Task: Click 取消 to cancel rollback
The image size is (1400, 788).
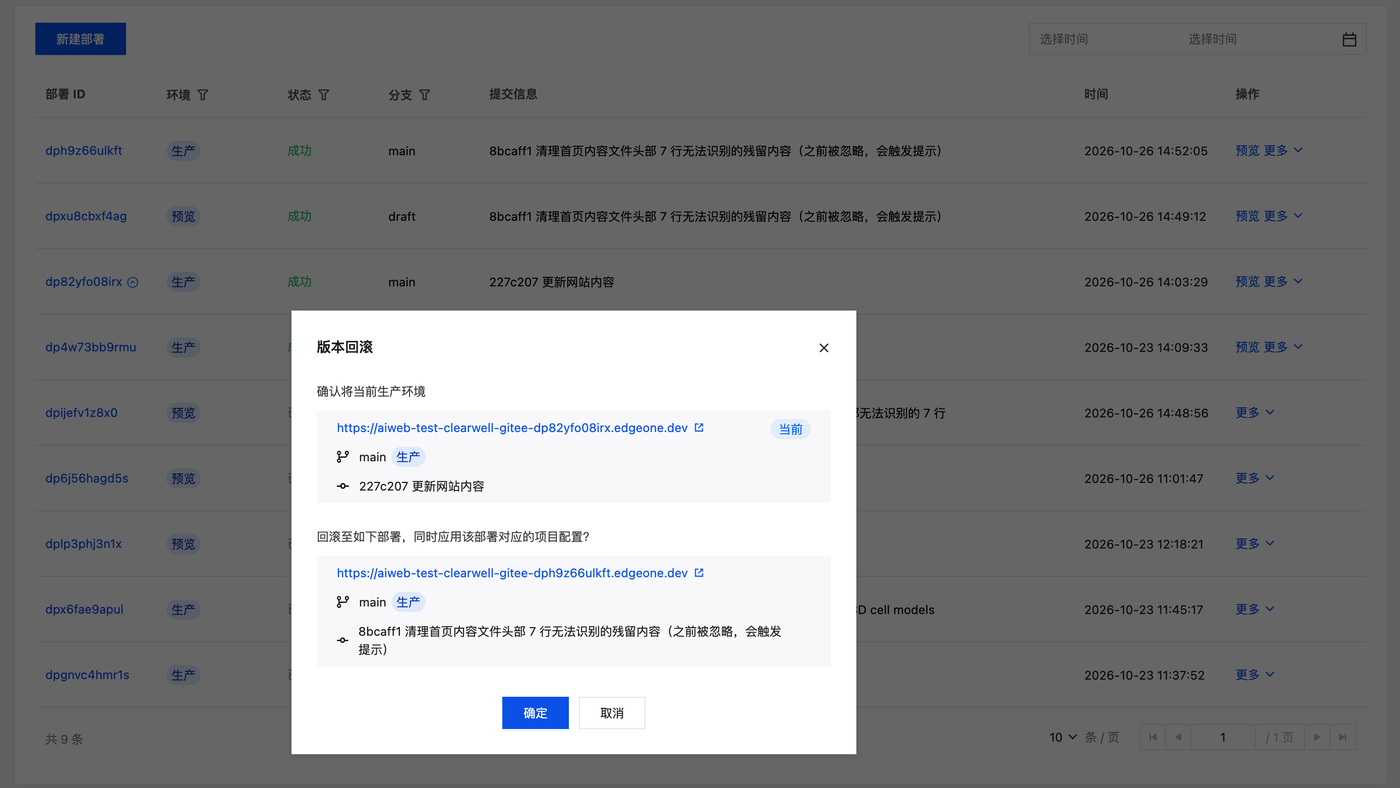Action: [612, 713]
